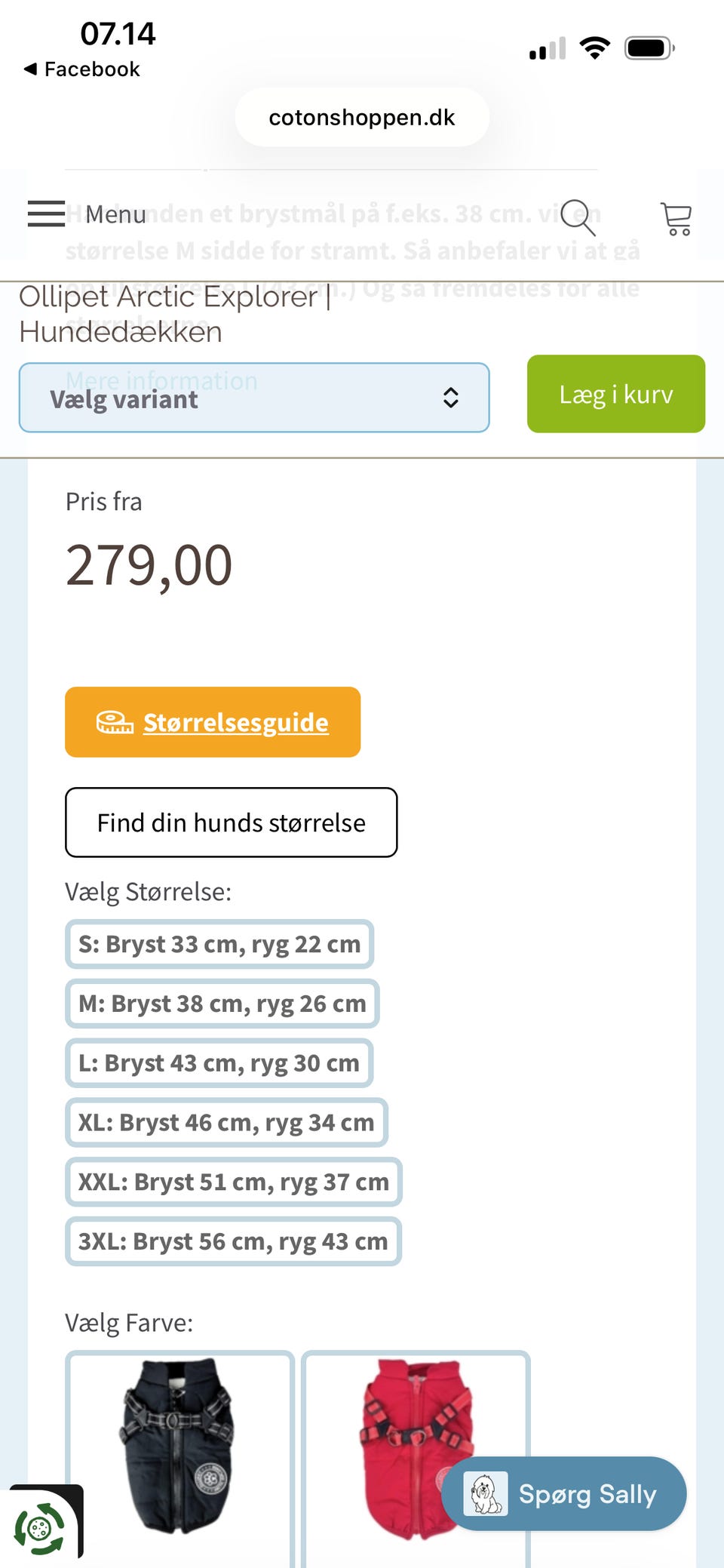Tap the Sally dog avatar icon

coord(485,1494)
